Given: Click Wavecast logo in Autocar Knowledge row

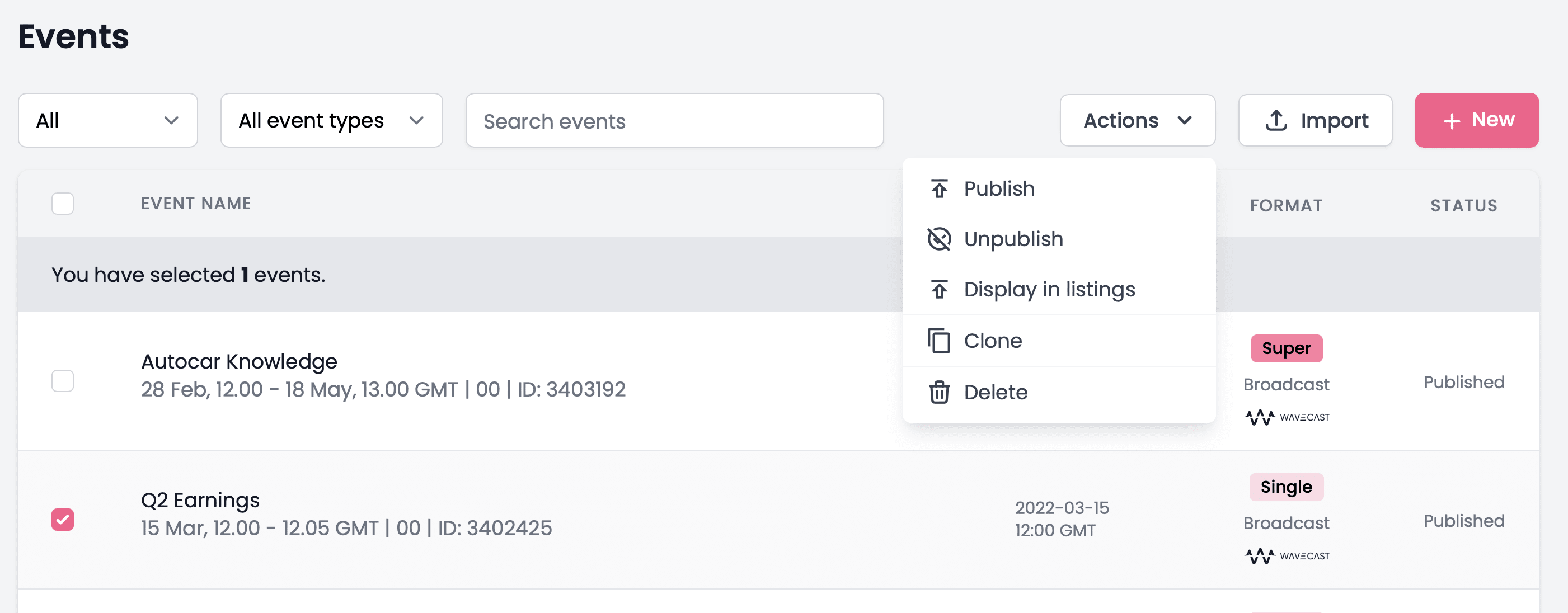Looking at the screenshot, I should tap(1287, 417).
